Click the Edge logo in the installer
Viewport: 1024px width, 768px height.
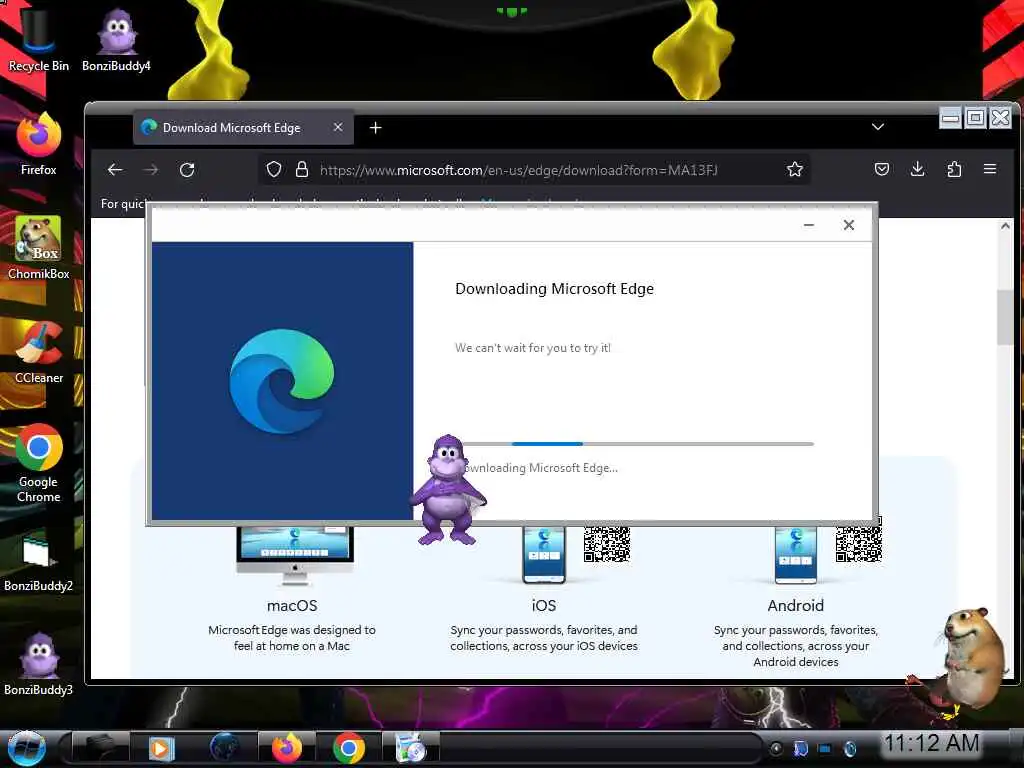pos(281,381)
